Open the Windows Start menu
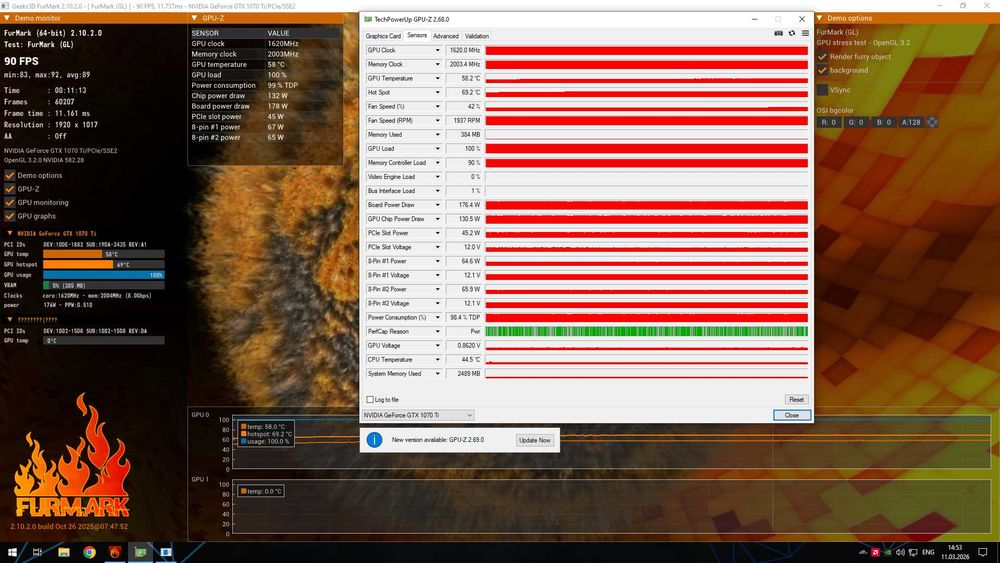The width and height of the screenshot is (1000, 563). [12, 552]
